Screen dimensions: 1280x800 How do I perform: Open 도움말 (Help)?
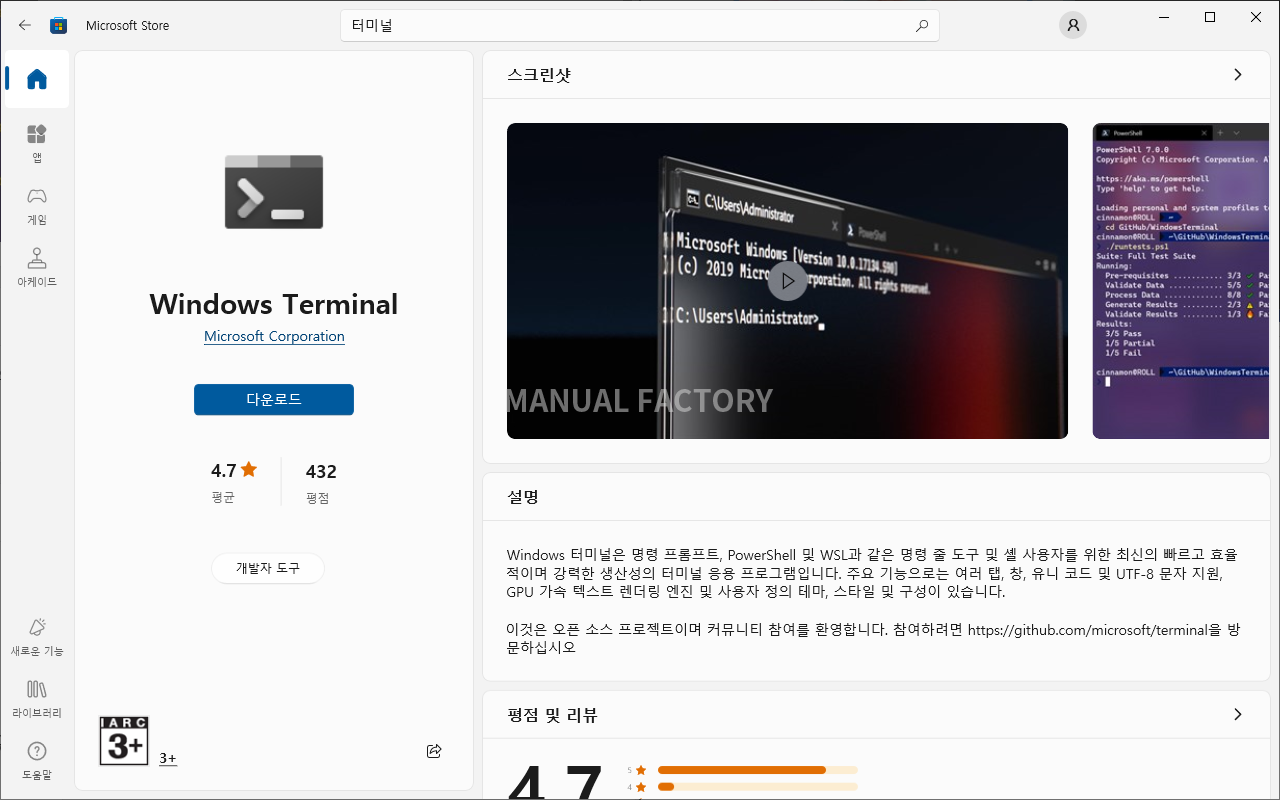(x=37, y=761)
